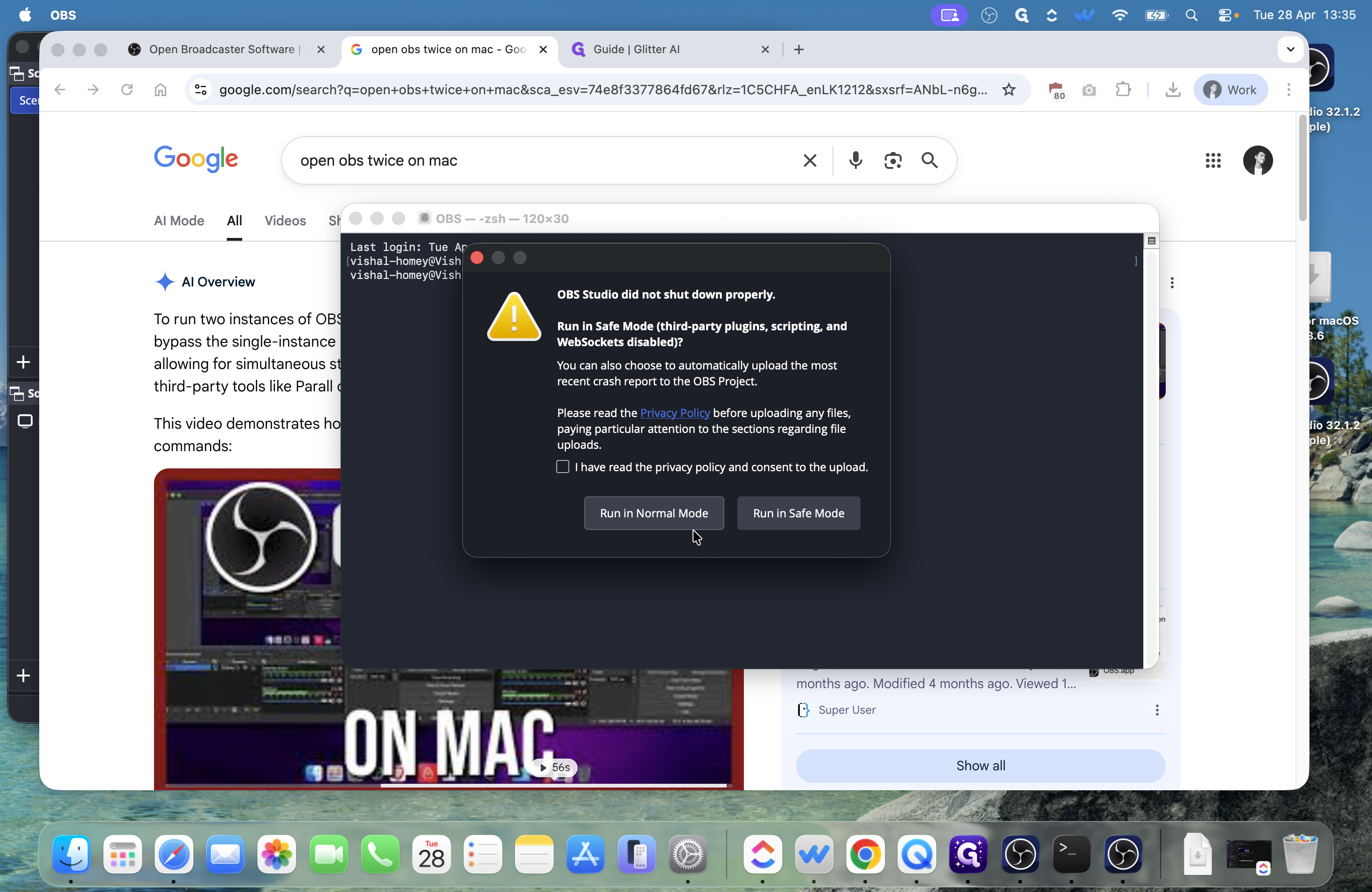This screenshot has height=892, width=1372.
Task: Open Google Lens image search icon
Action: pyautogui.click(x=892, y=160)
